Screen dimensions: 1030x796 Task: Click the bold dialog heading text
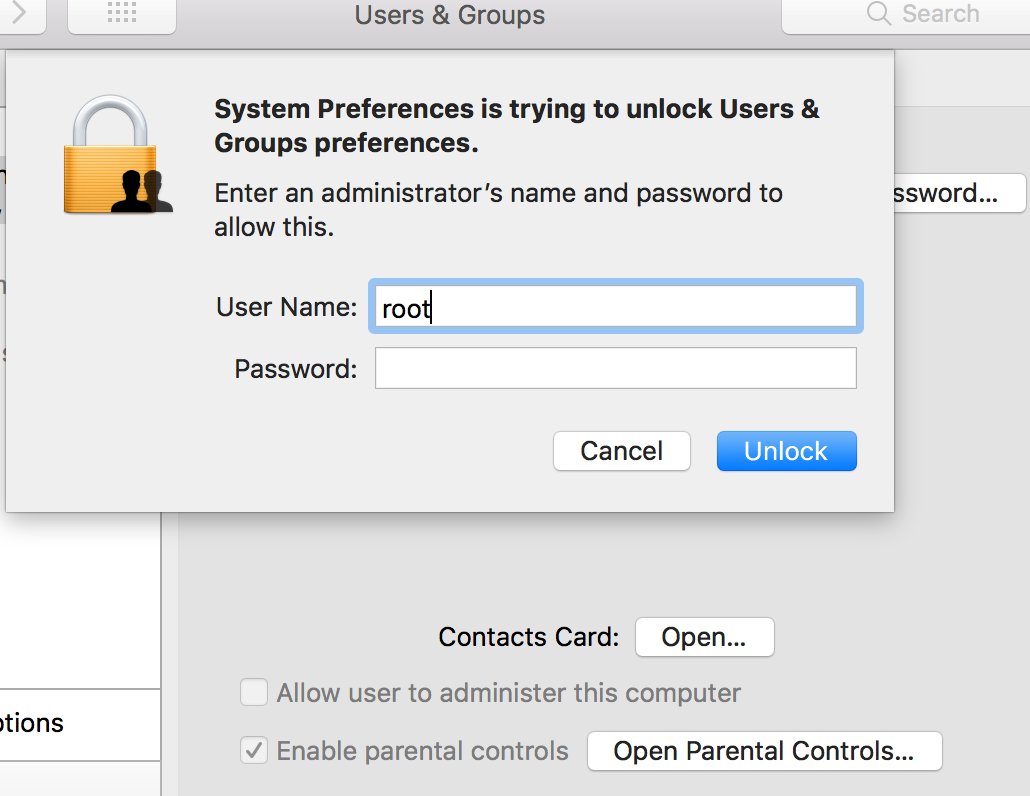click(516, 125)
